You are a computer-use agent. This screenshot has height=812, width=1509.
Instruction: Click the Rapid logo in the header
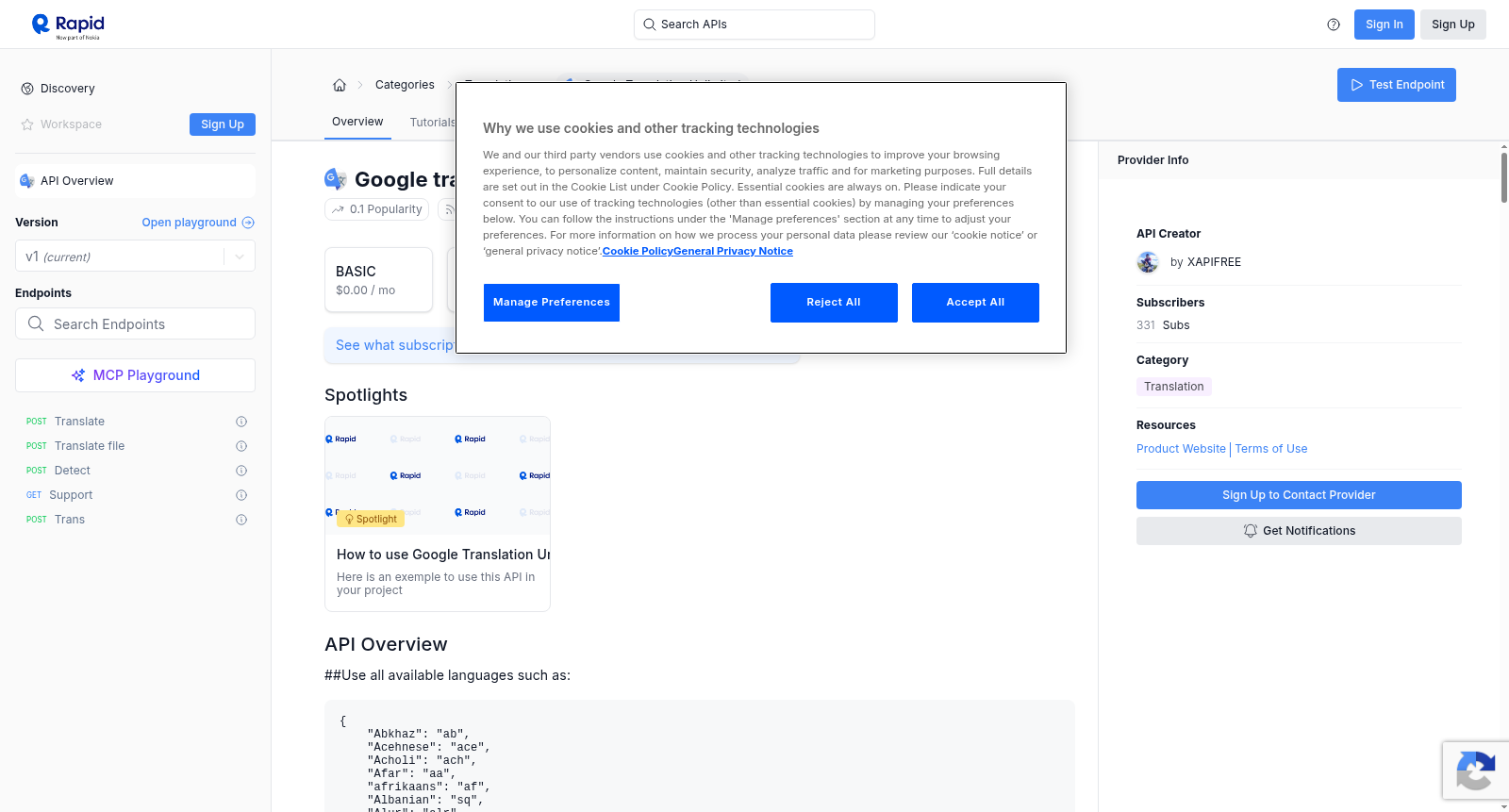(68, 25)
